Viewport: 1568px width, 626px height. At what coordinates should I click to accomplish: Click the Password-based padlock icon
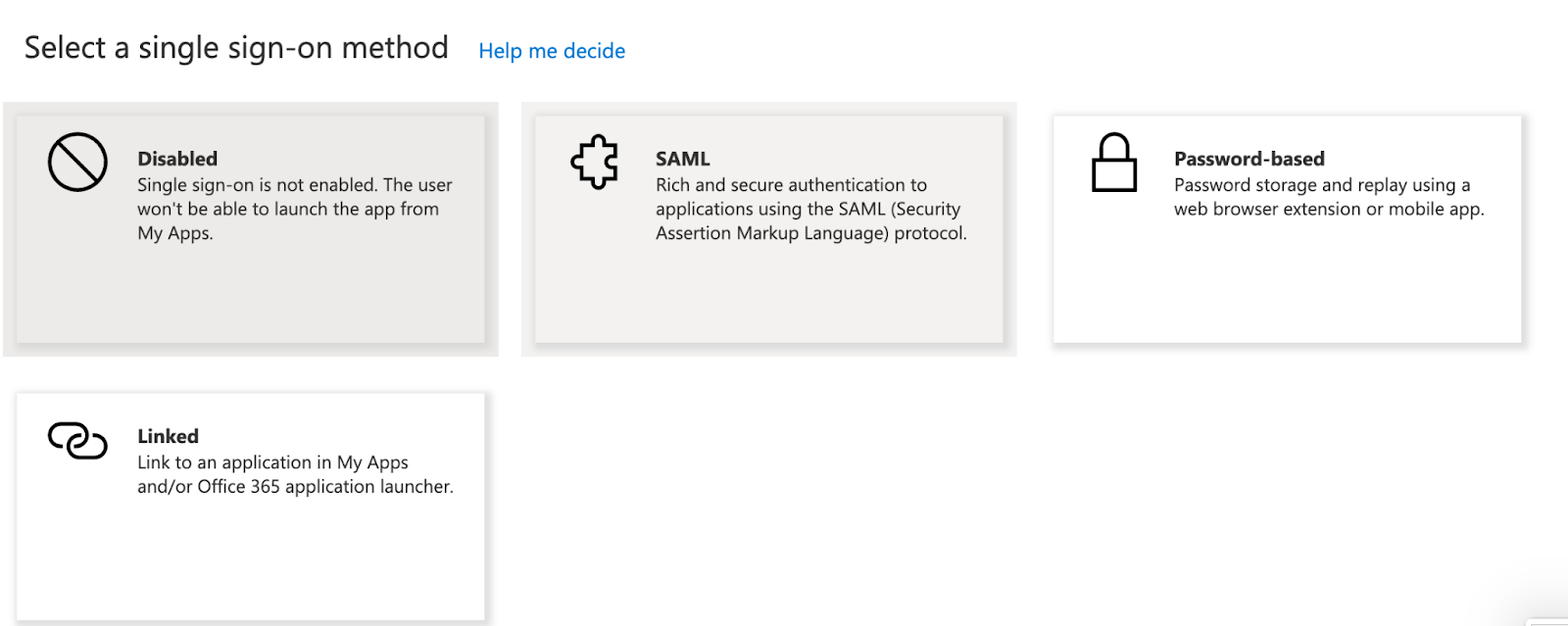(x=1114, y=163)
